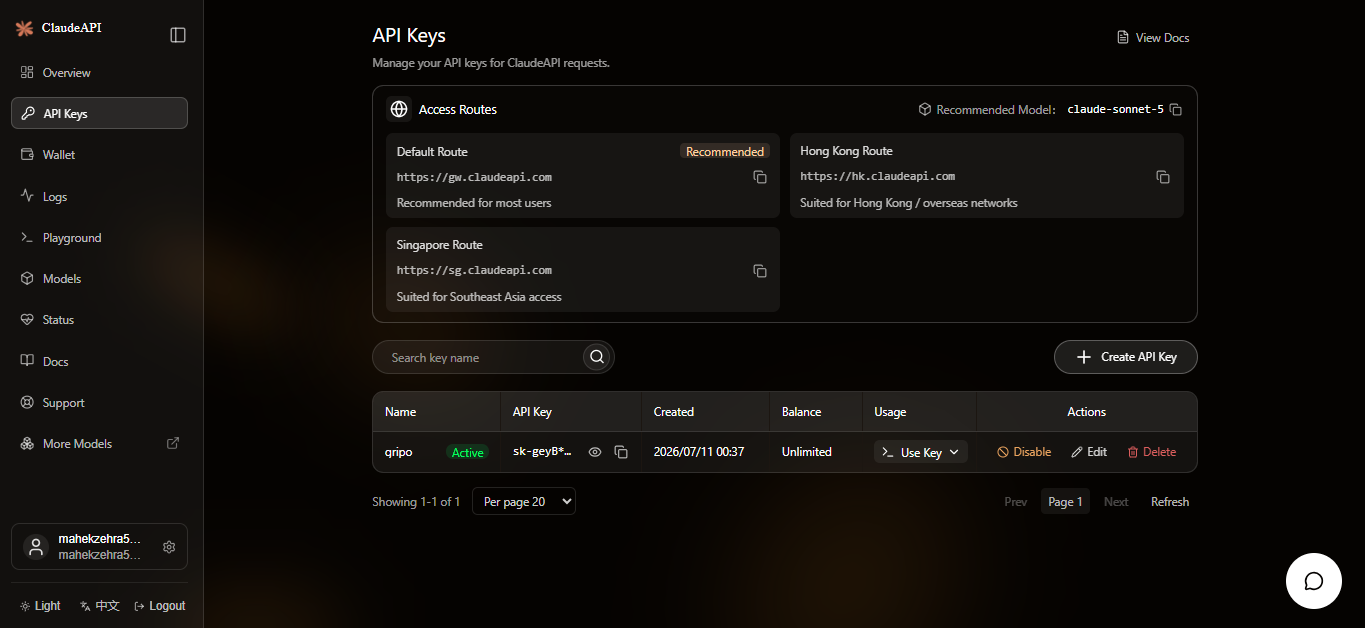Click the https://hk.claudeapi.com URL text
The width and height of the screenshot is (1365, 628).
[x=878, y=176]
